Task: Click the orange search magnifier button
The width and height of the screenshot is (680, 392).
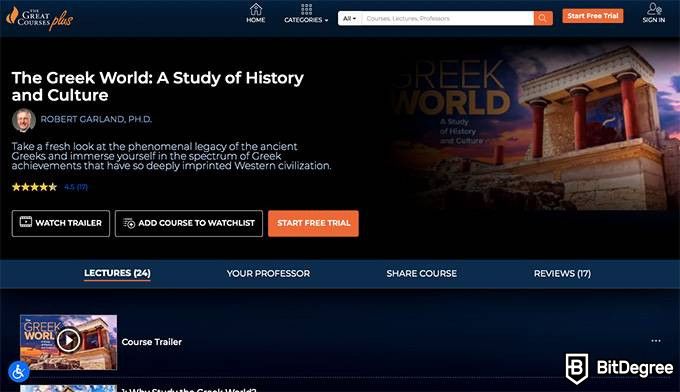Action: click(543, 18)
